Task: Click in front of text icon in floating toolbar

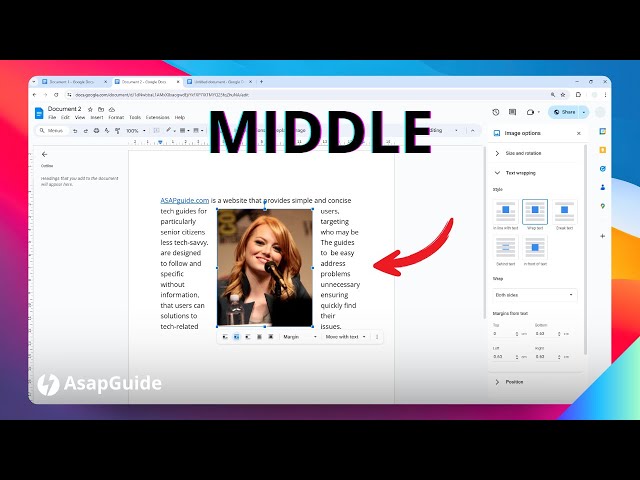Action: (271, 337)
